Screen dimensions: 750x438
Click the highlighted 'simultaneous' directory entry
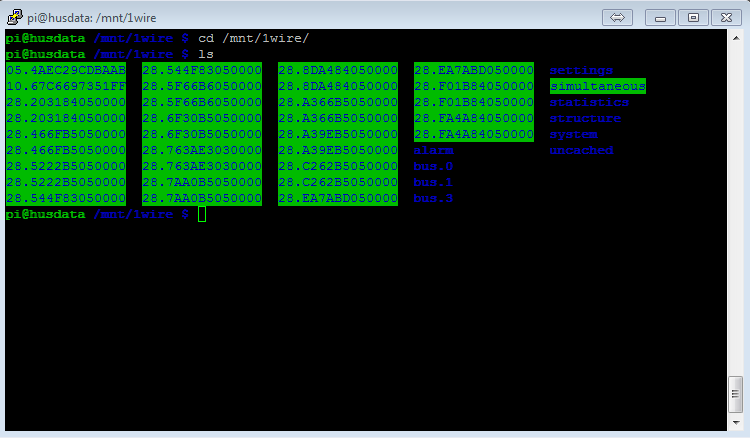[x=597, y=86]
